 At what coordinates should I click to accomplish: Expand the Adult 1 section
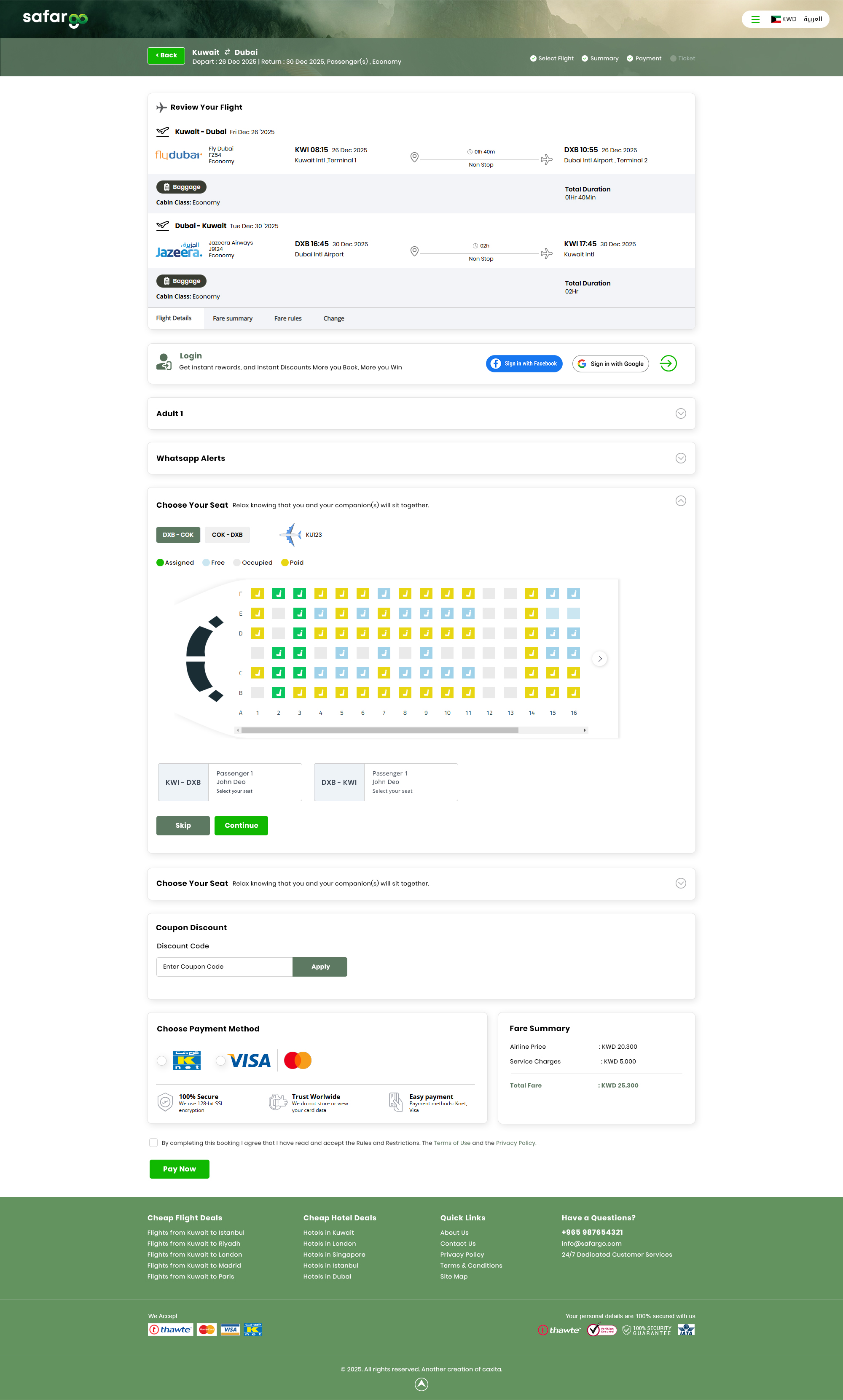[x=681, y=414]
